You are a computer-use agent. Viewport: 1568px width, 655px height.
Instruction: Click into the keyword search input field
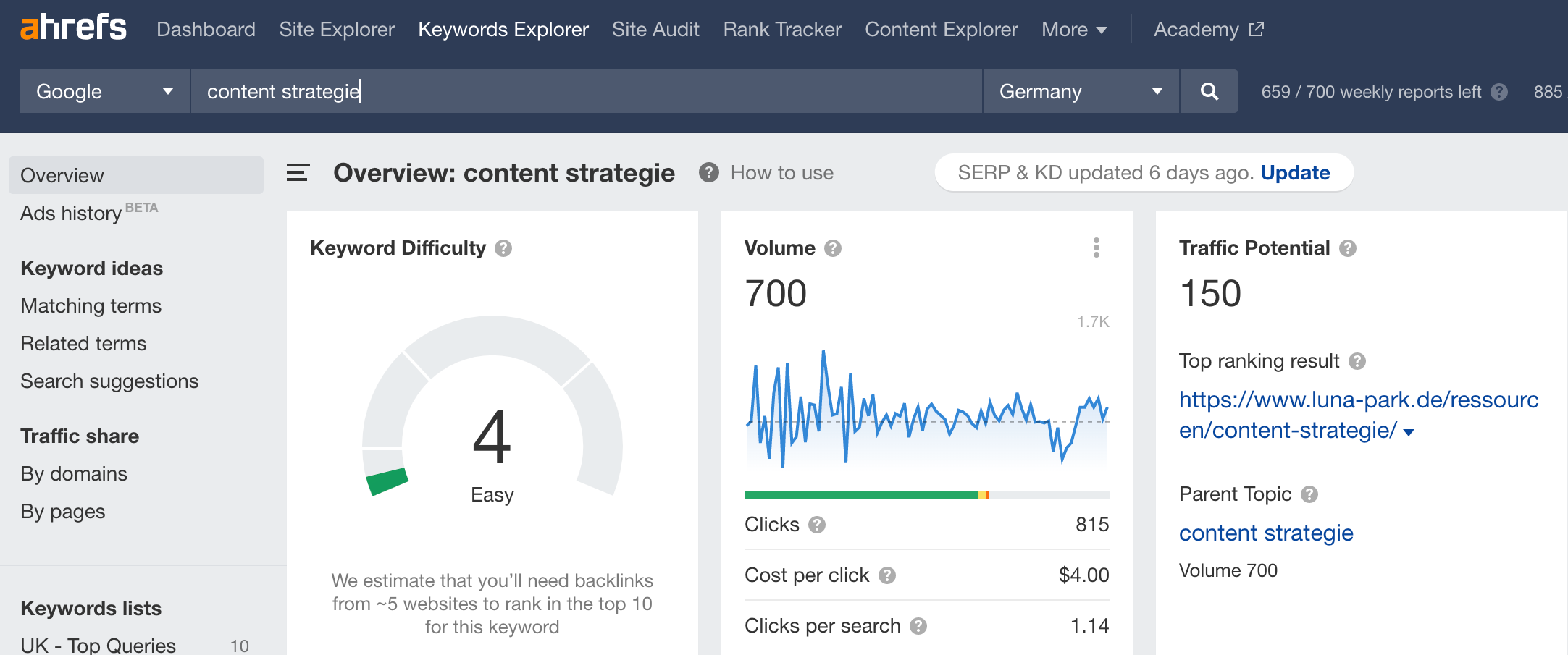[x=586, y=91]
